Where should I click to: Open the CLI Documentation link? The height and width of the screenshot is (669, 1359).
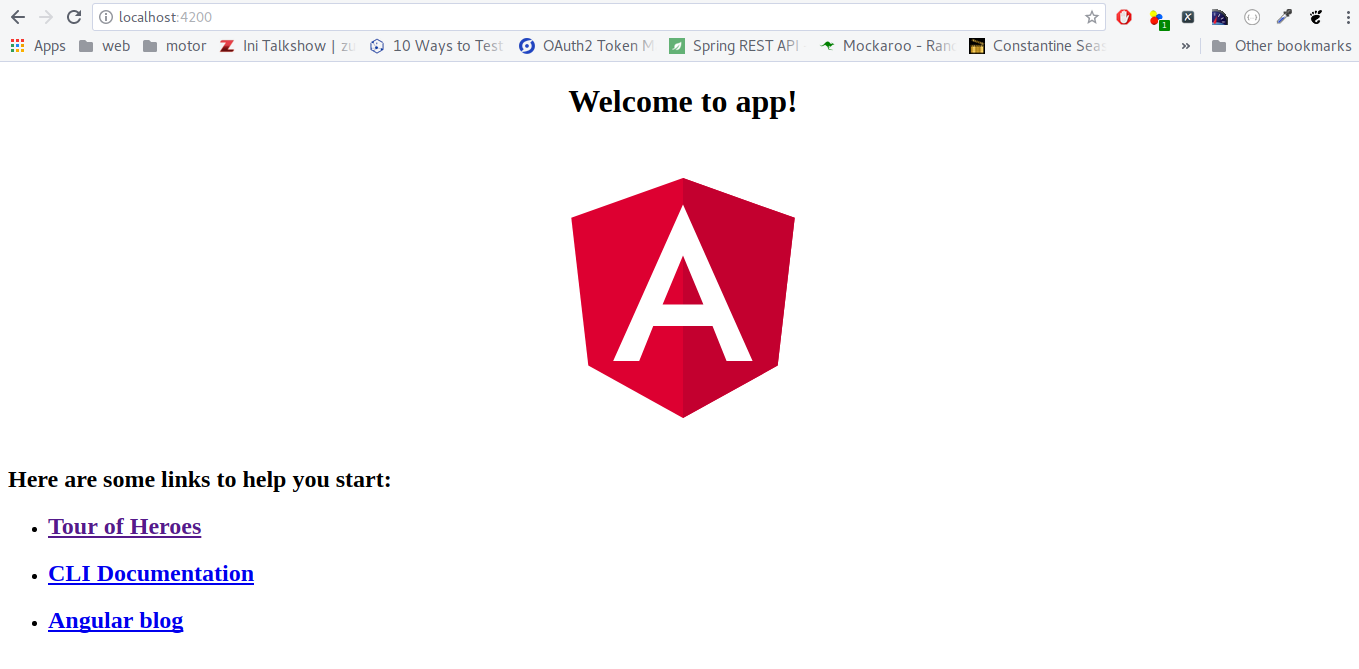point(151,573)
